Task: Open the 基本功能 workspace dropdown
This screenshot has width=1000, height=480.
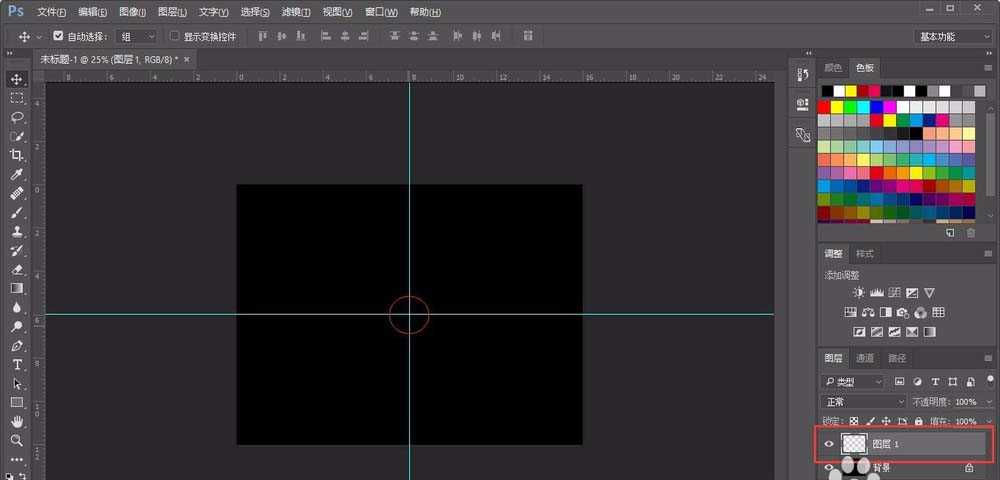Action: [x=953, y=36]
